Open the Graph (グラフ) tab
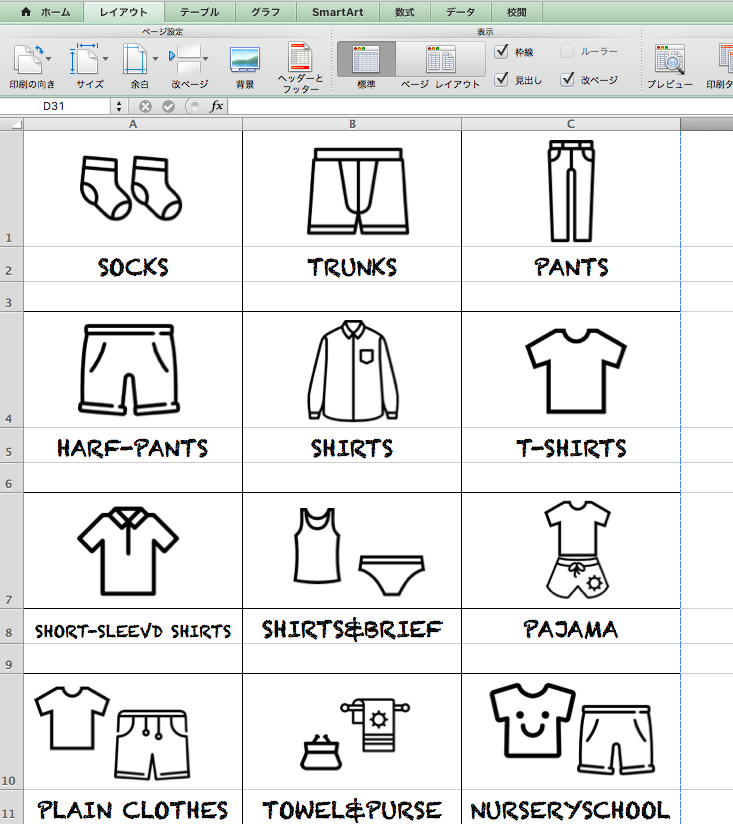This screenshot has width=733, height=824. click(x=265, y=12)
